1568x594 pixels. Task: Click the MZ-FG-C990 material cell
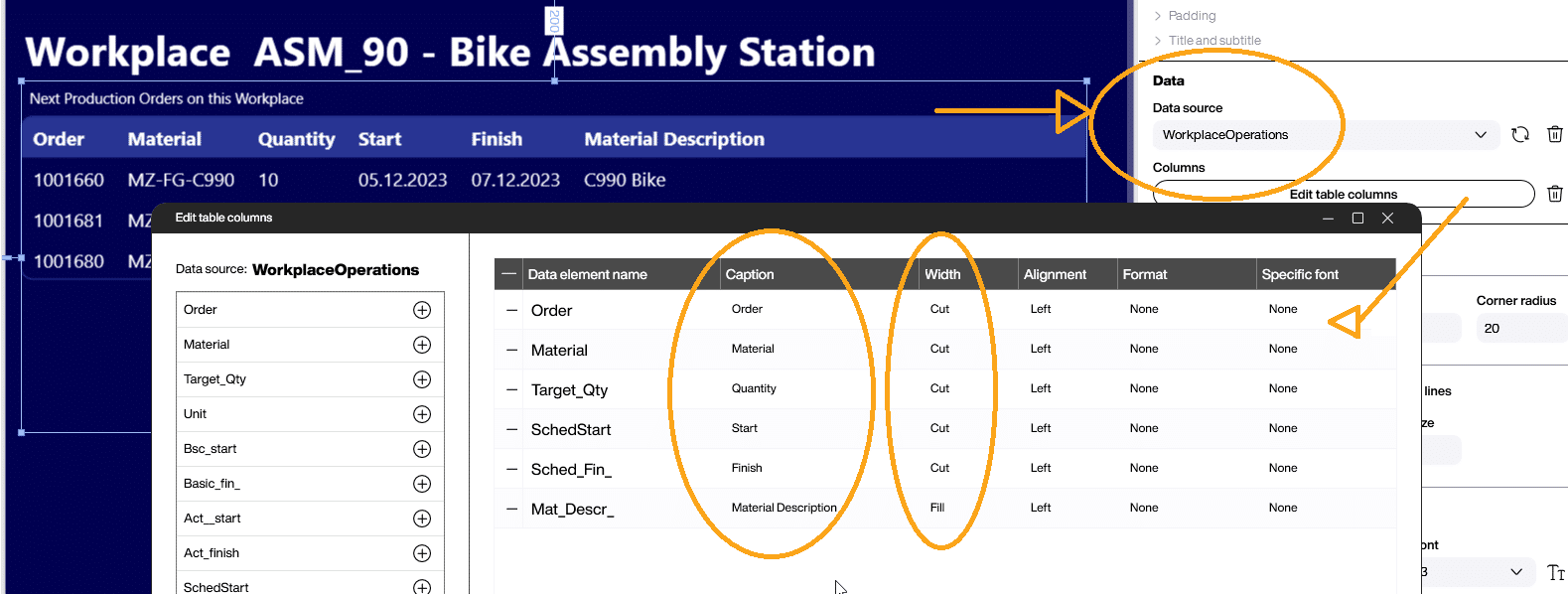[x=181, y=180]
